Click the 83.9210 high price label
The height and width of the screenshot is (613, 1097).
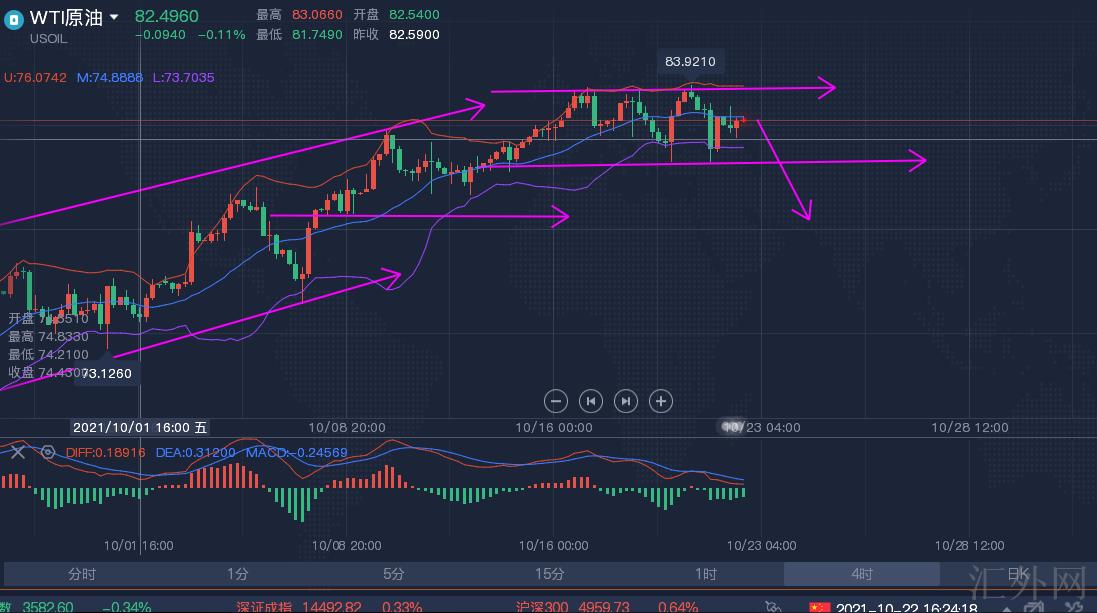[690, 62]
